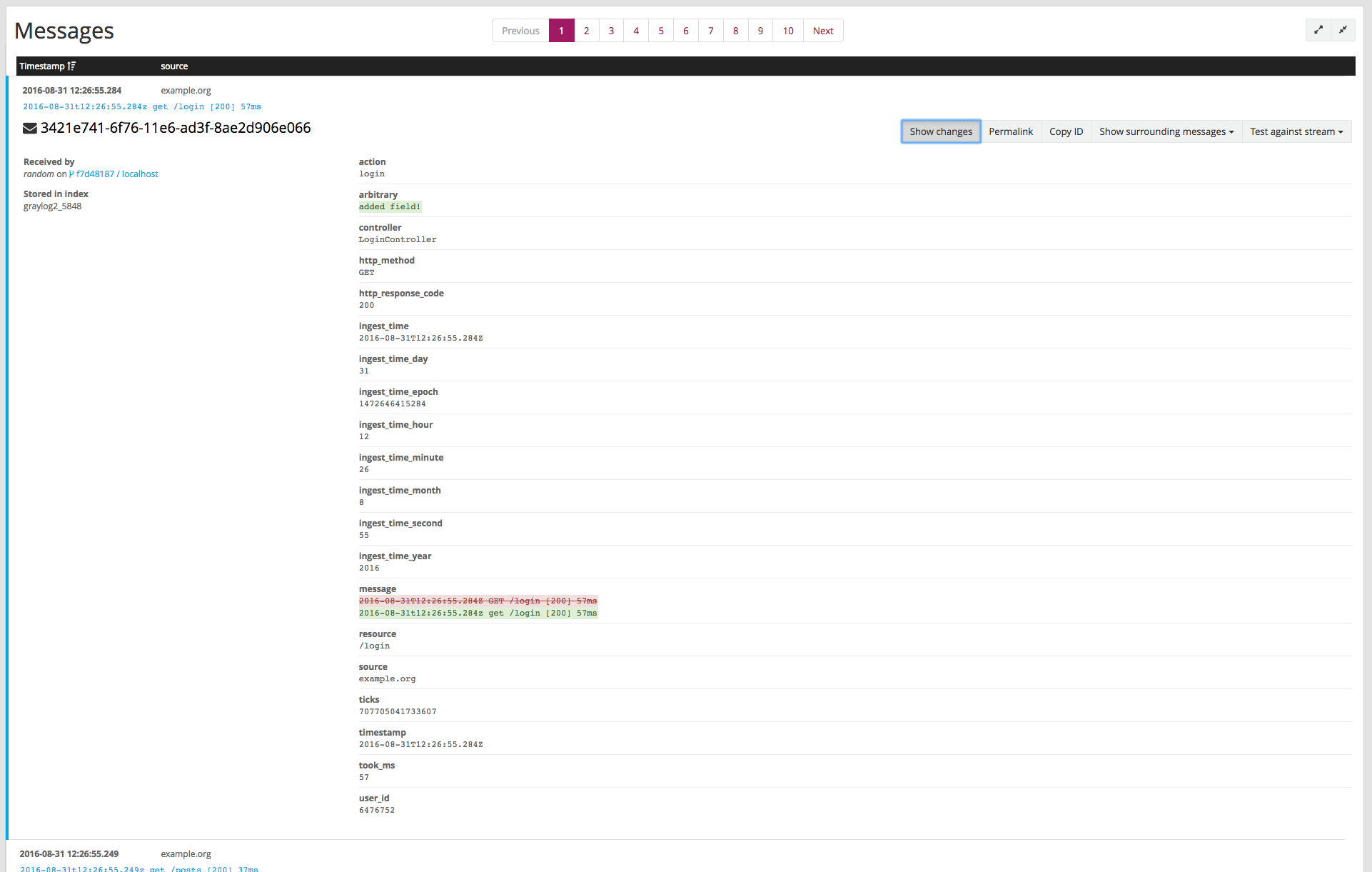The height and width of the screenshot is (872, 1372).
Task: Click the green new message value
Action: point(478,613)
